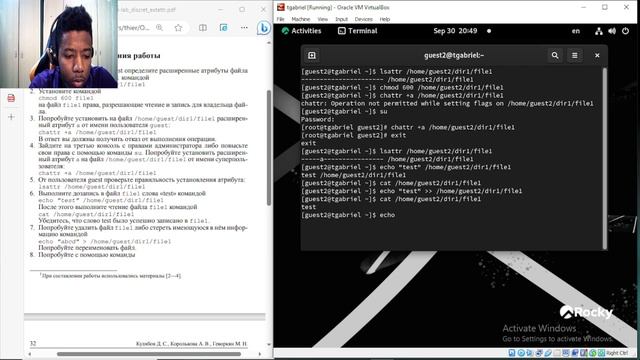Click the plus icon in Edge left sidebar
This screenshot has width=640, height=360.
(x=11, y=117)
